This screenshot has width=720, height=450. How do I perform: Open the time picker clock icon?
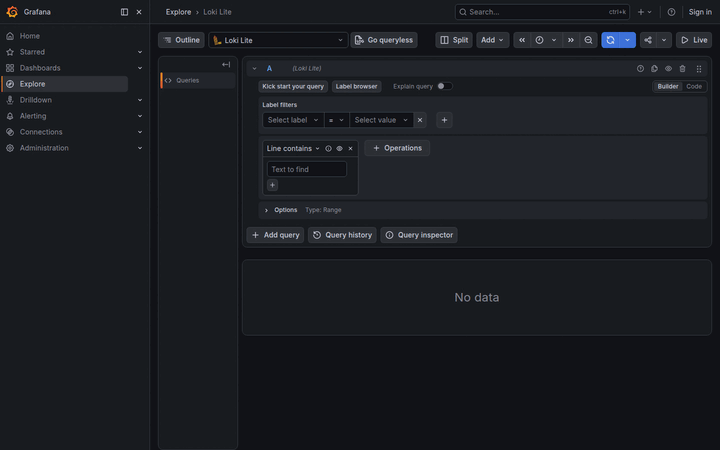click(540, 40)
